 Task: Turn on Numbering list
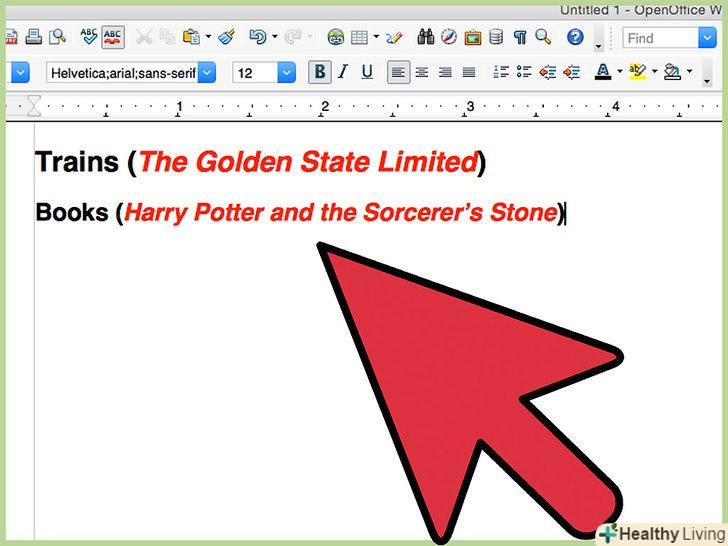500,72
